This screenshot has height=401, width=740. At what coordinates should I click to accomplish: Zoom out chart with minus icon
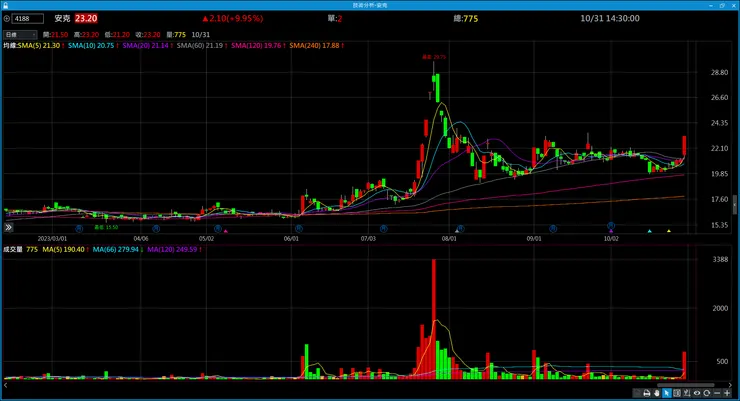coord(717,393)
